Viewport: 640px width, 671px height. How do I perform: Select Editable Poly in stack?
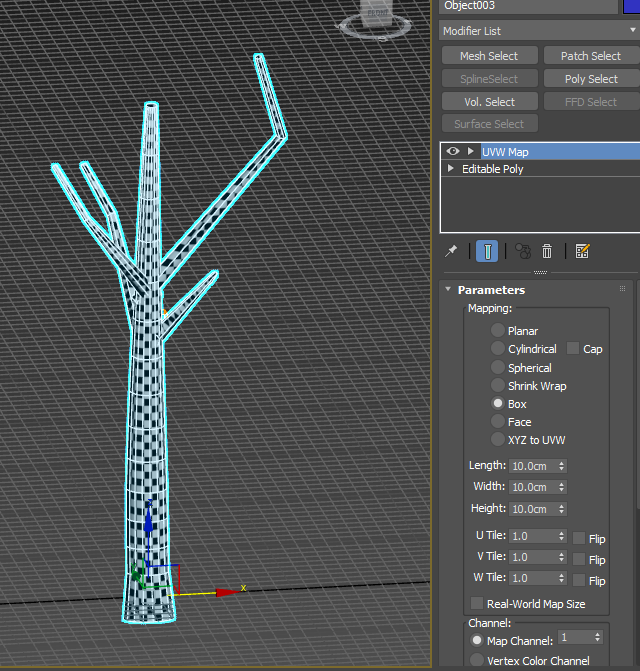coord(492,169)
